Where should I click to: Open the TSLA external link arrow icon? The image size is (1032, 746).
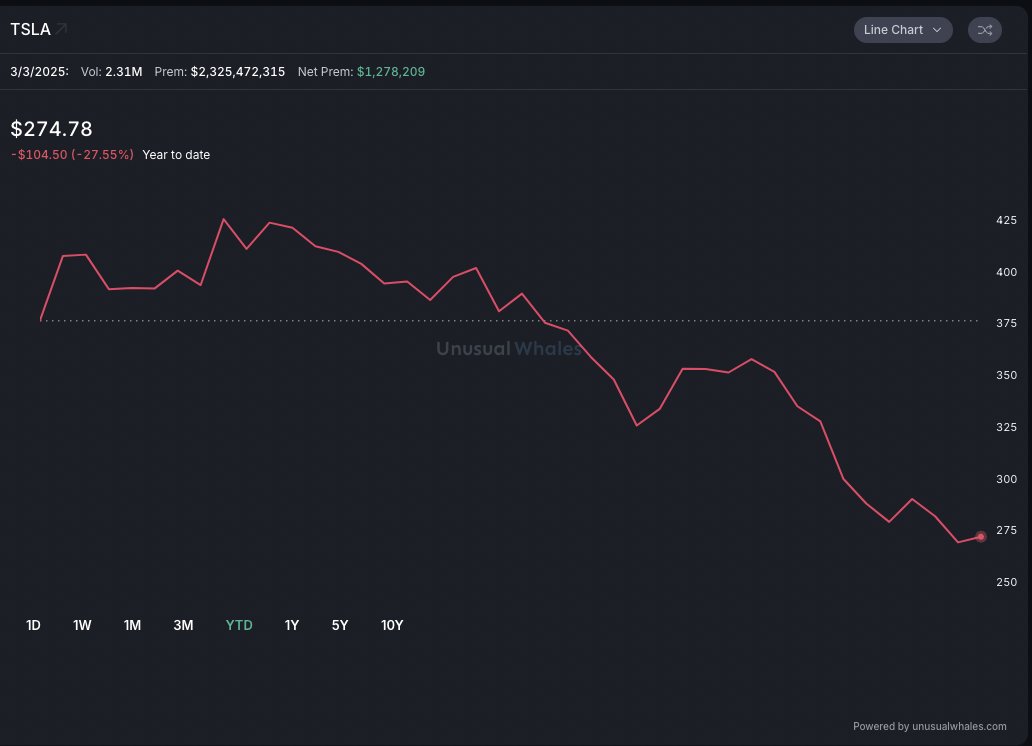[x=59, y=27]
